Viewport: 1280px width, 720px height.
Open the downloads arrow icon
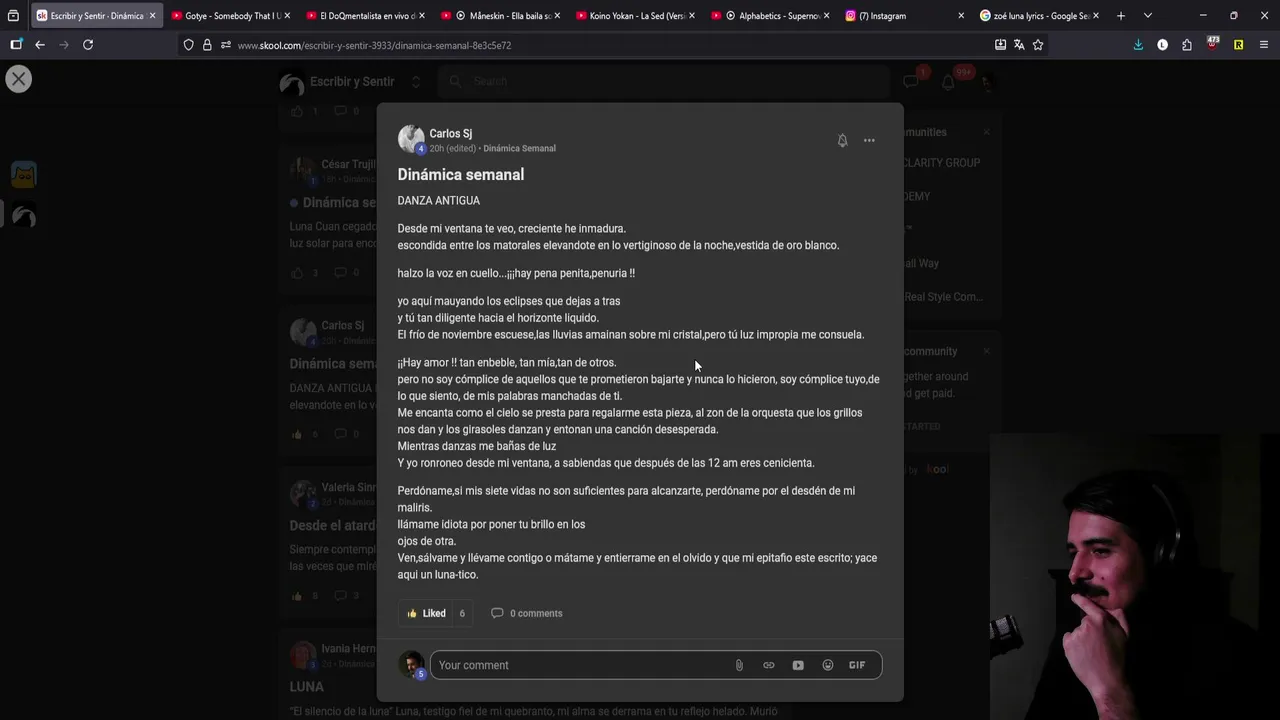pos(1138,45)
